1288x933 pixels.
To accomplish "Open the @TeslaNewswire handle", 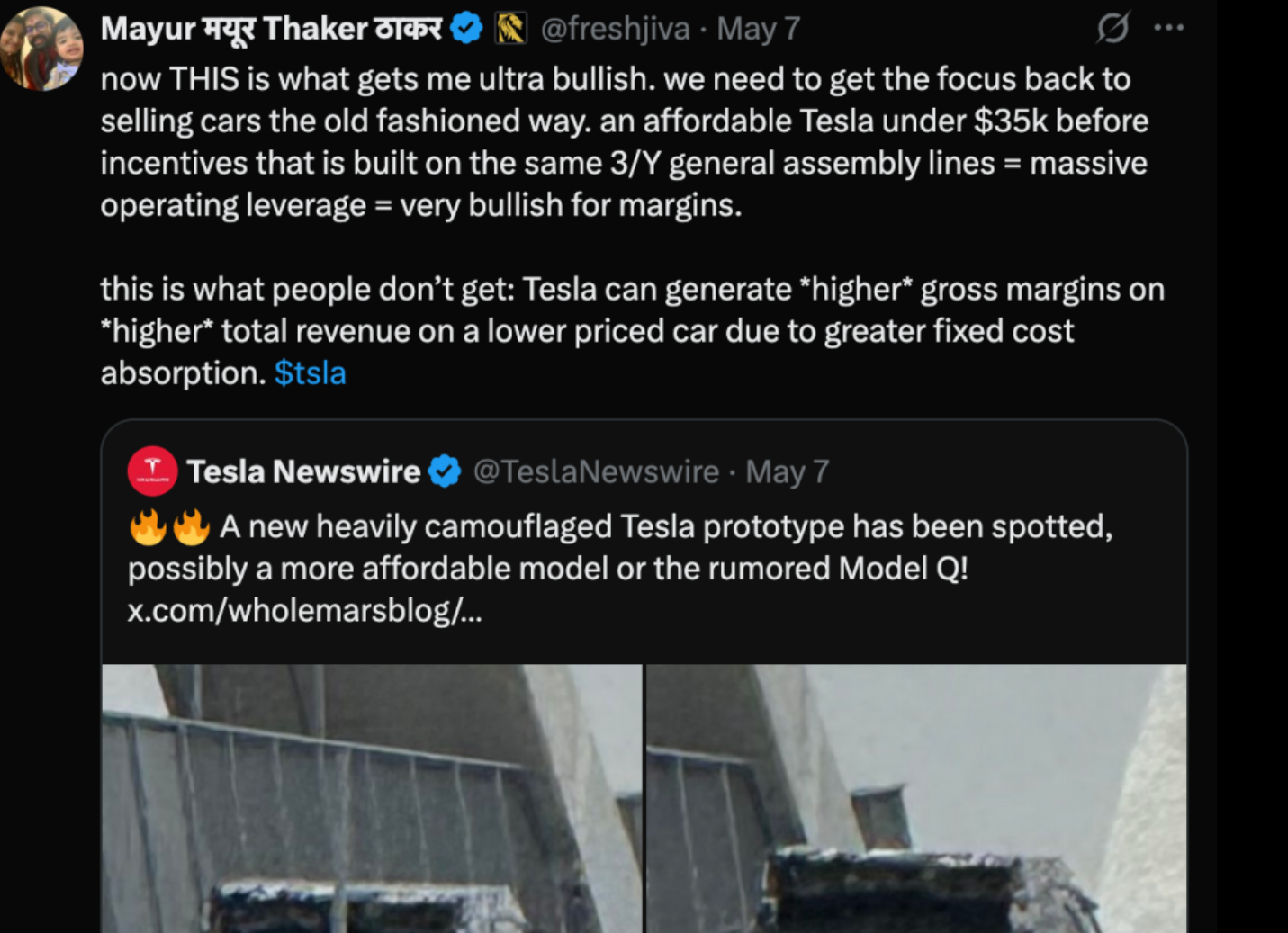I will point(596,471).
